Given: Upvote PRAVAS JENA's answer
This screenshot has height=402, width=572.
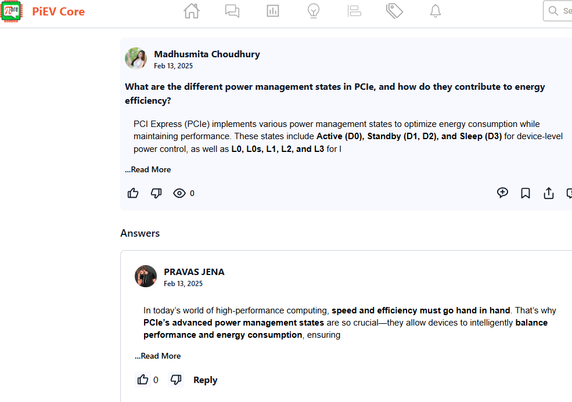Looking at the screenshot, I should click(143, 380).
